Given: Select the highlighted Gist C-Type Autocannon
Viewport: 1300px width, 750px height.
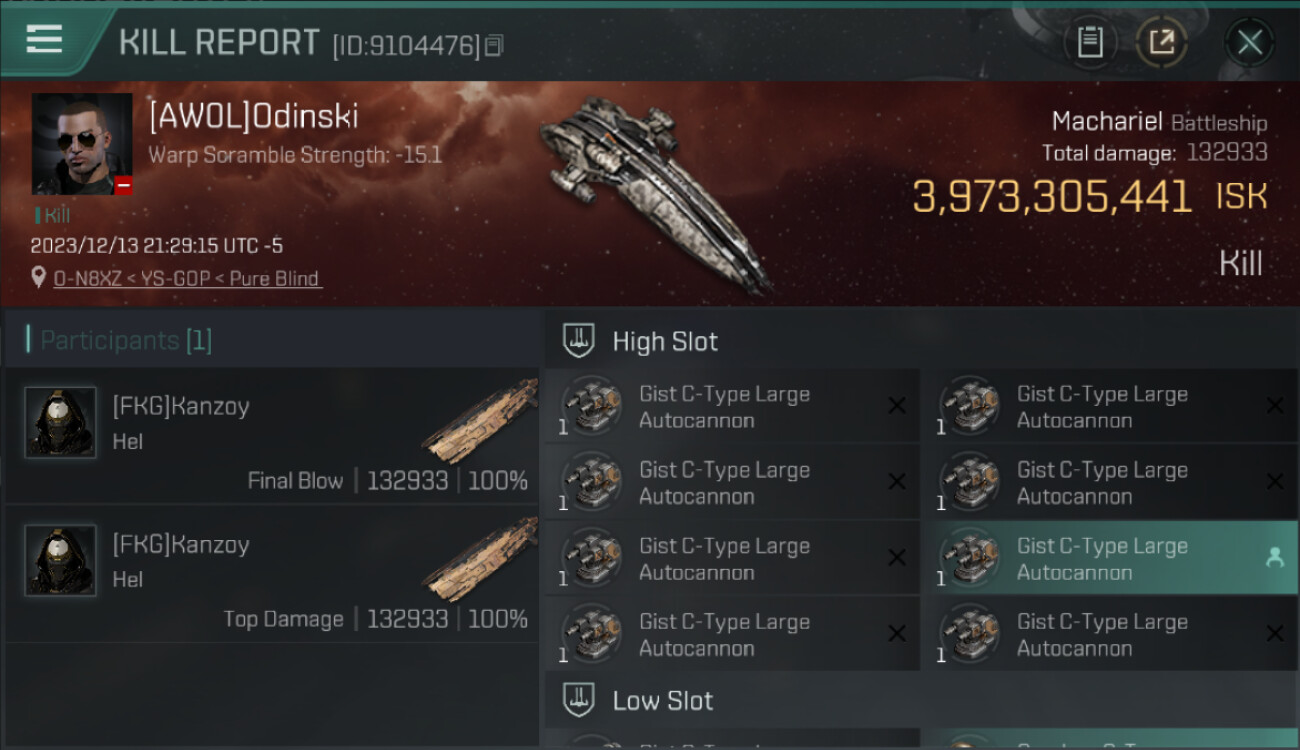Looking at the screenshot, I should 1110,559.
